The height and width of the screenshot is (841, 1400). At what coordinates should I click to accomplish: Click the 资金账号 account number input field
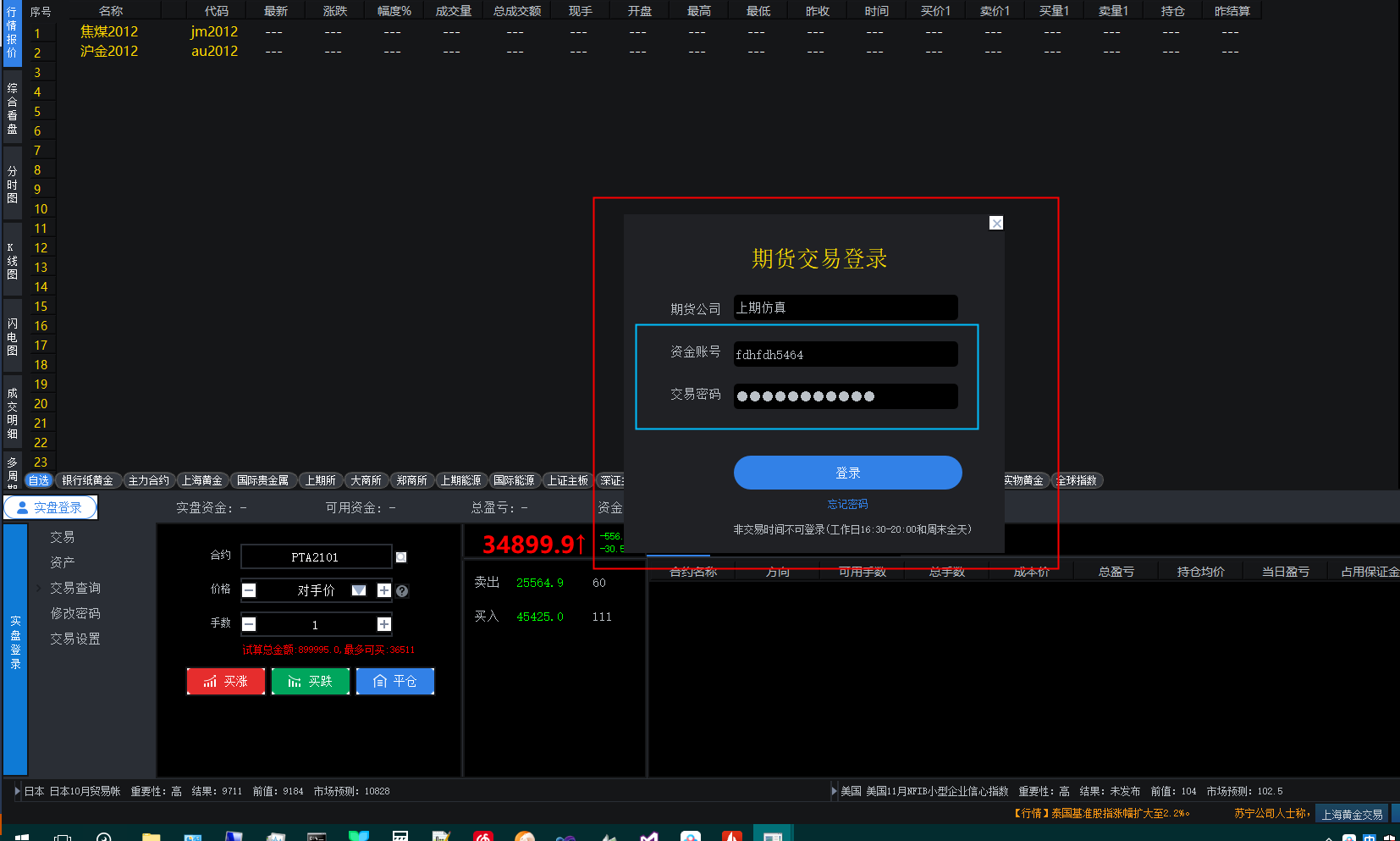coord(844,354)
